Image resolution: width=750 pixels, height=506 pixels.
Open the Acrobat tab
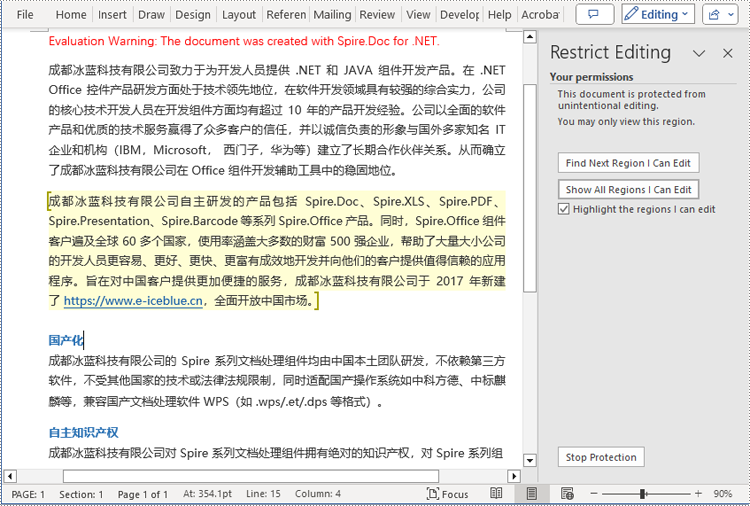[x=540, y=15]
